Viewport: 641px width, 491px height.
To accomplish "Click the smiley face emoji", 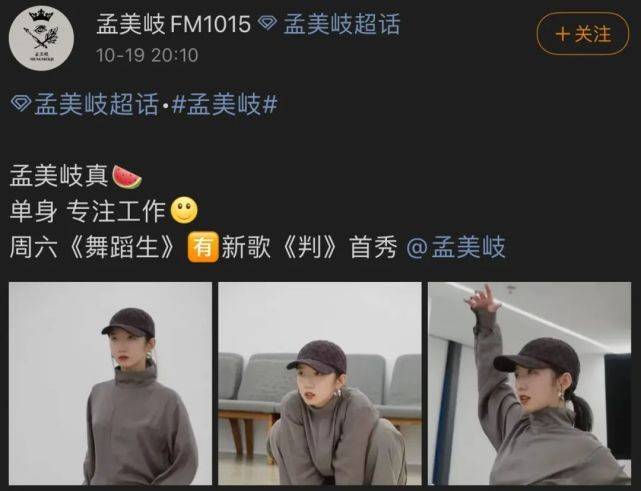I will click(184, 211).
